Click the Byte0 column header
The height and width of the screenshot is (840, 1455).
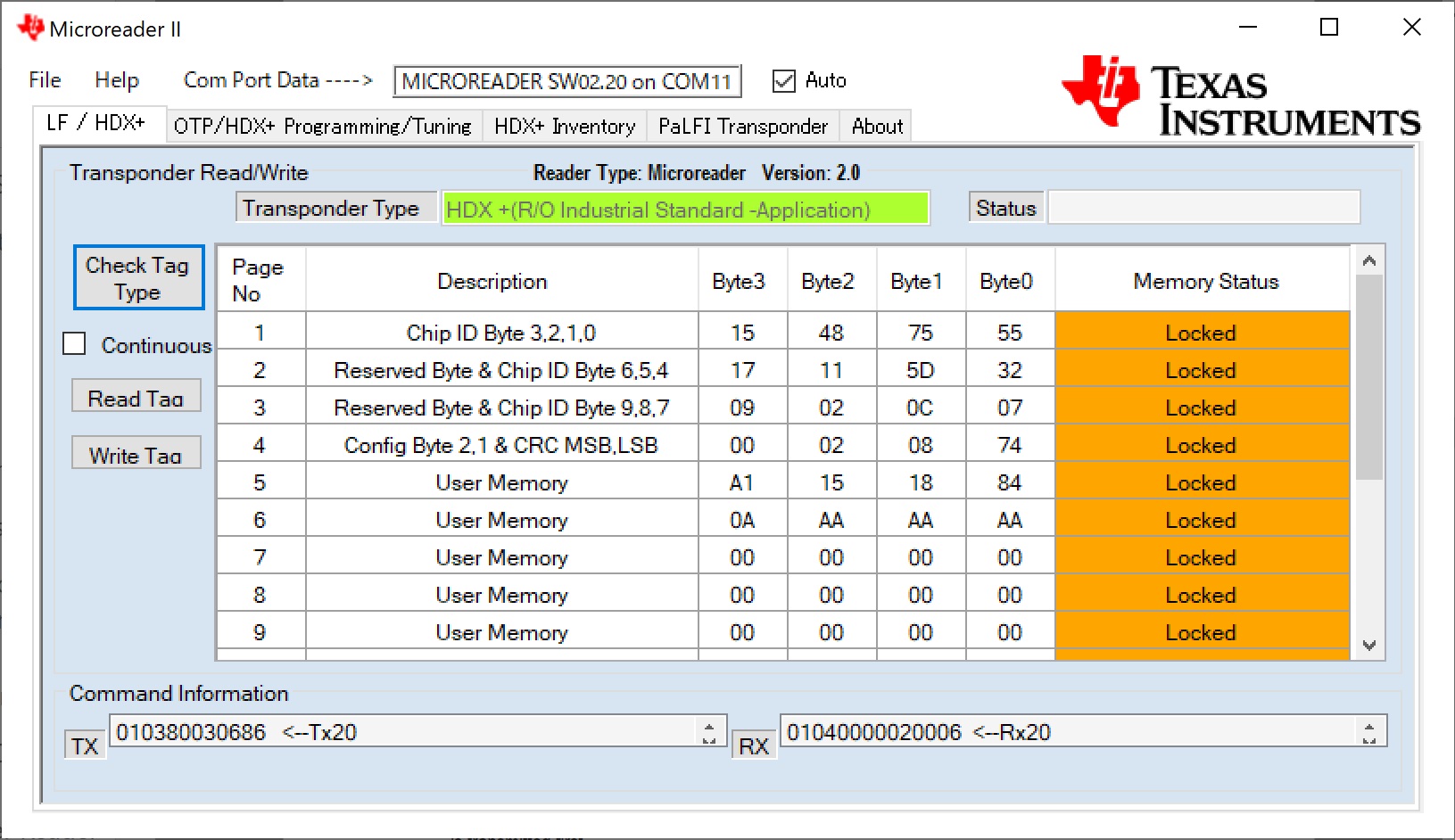(x=1010, y=281)
